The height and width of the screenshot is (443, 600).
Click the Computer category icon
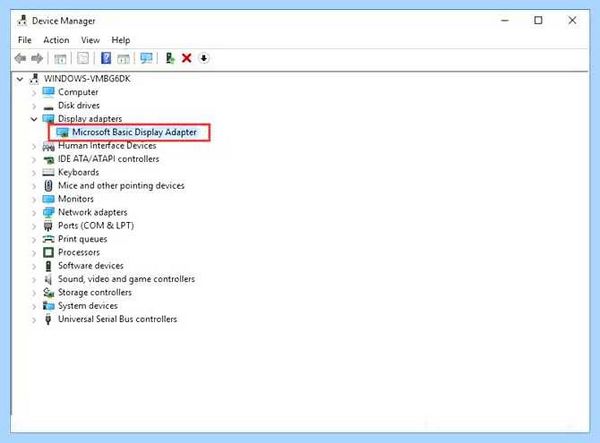pyautogui.click(x=49, y=92)
